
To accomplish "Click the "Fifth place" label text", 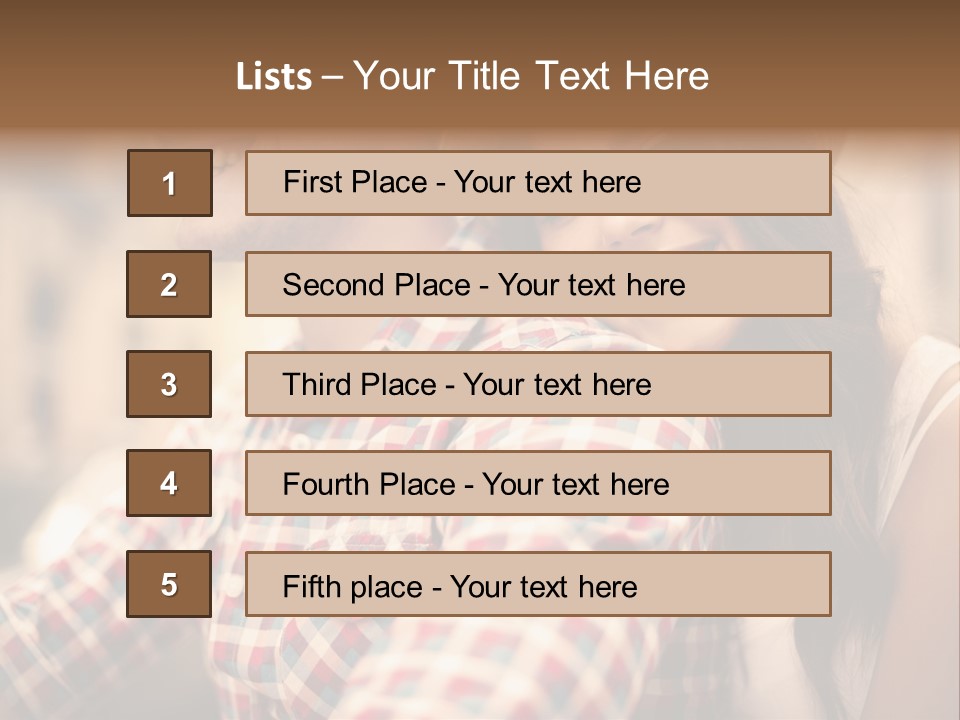I will 352,586.
